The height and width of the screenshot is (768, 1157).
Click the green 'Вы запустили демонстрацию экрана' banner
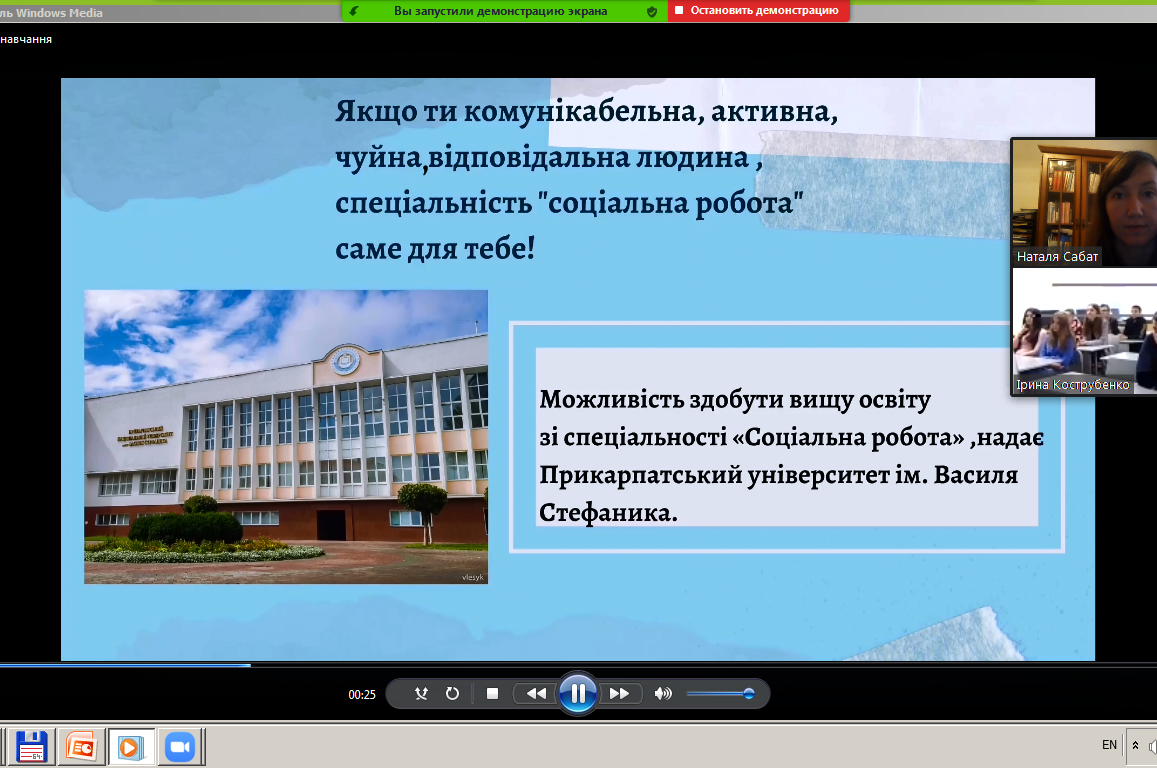click(x=500, y=11)
